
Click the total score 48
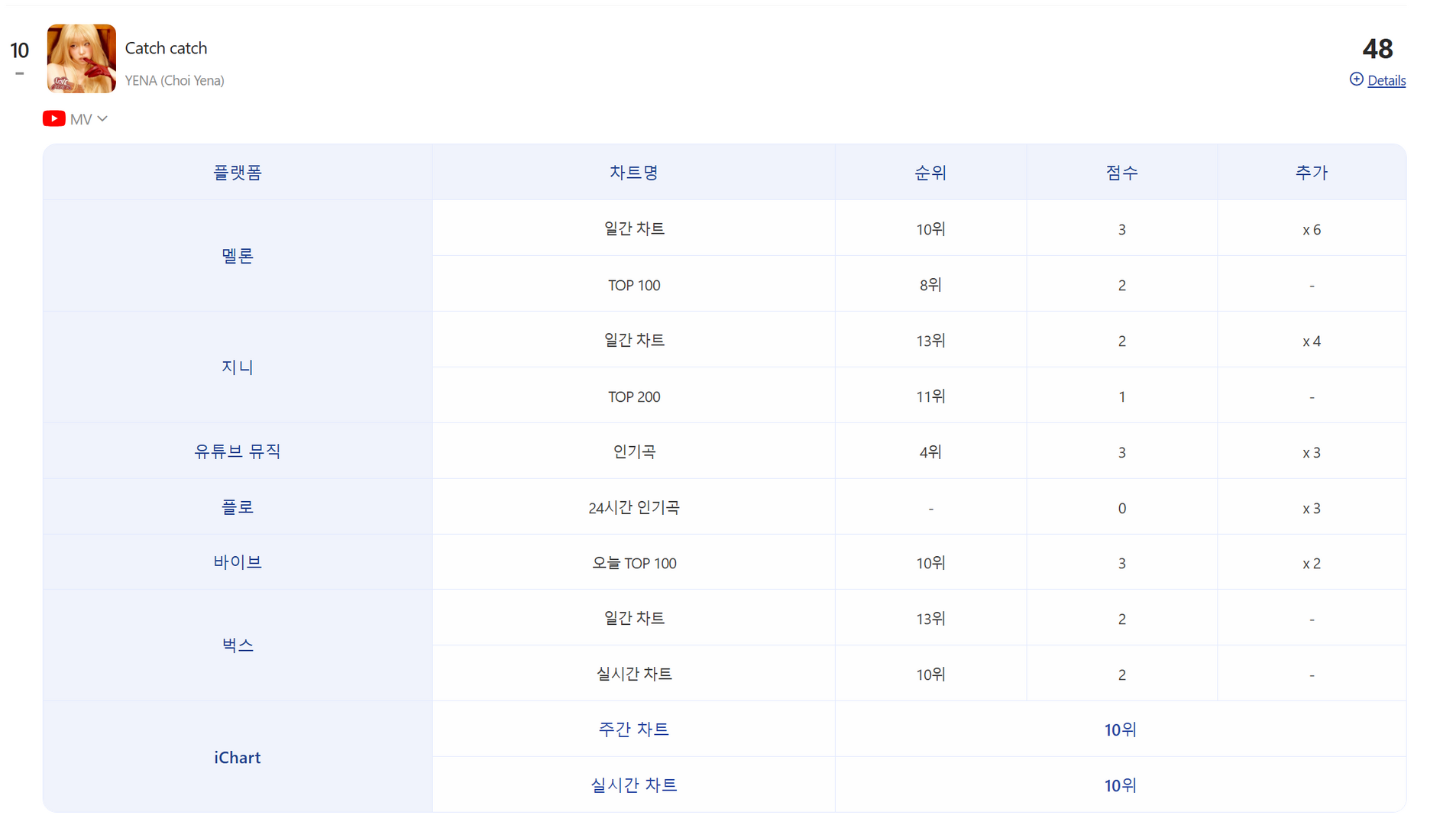(1377, 49)
